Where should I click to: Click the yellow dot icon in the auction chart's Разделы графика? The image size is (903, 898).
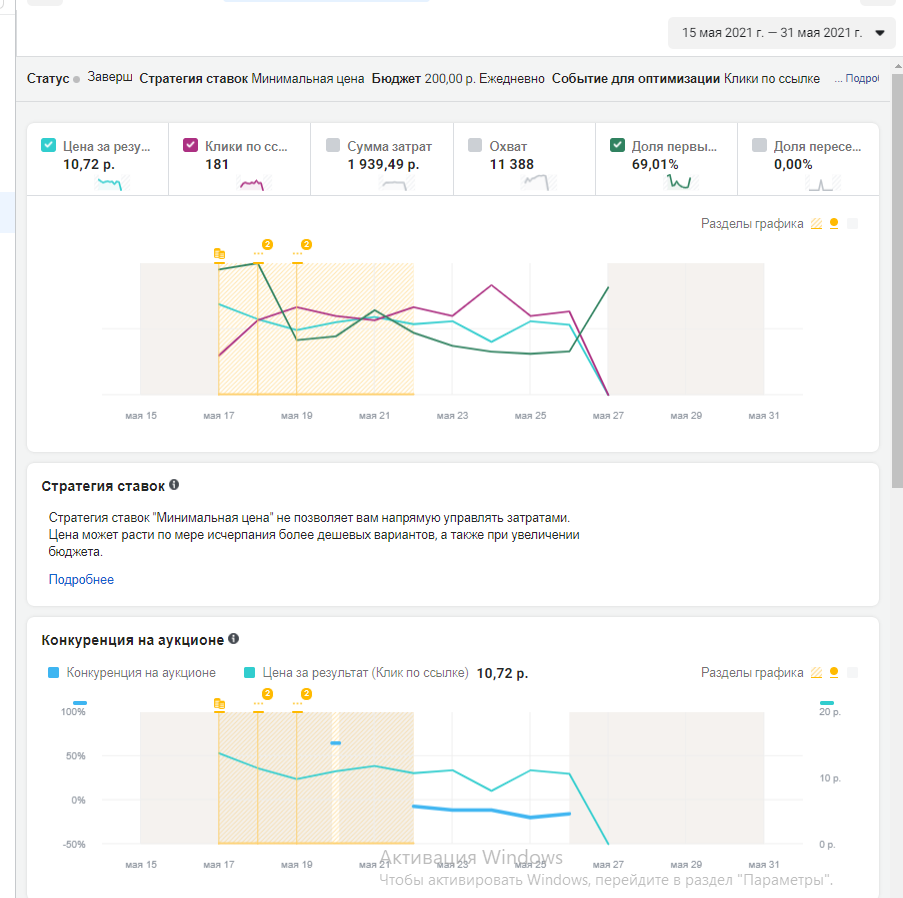point(834,673)
